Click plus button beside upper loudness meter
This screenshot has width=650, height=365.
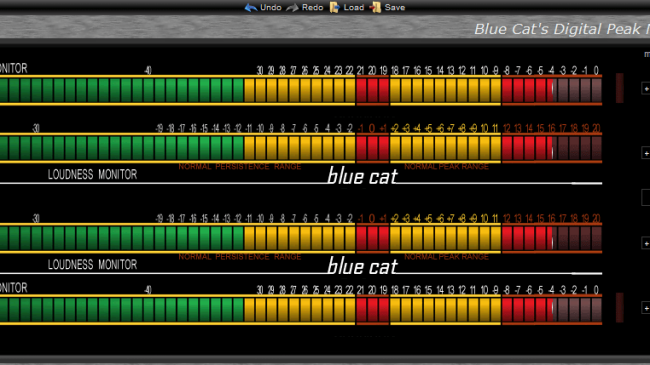point(646,153)
